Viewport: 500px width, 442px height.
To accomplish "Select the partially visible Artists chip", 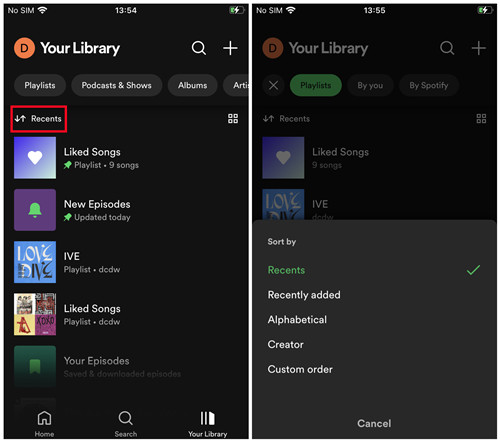I will pyautogui.click(x=236, y=85).
